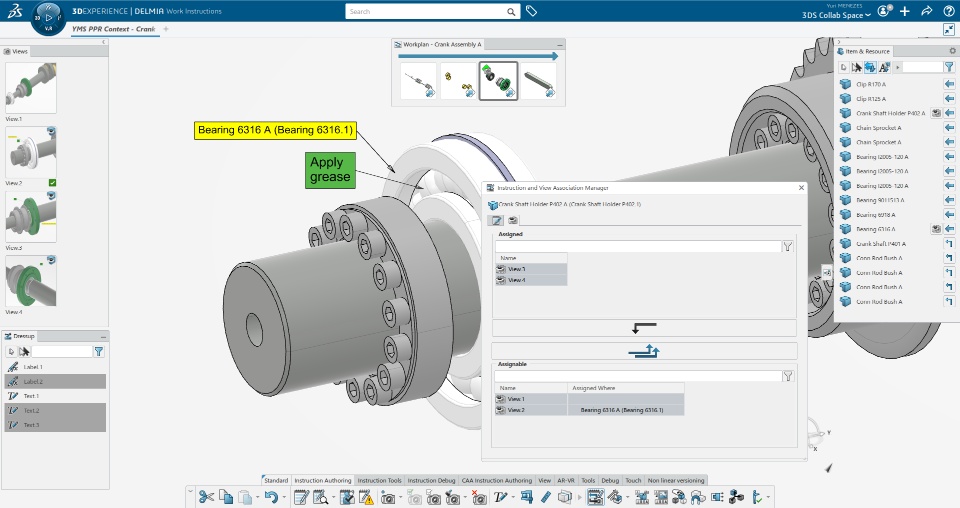Viewport: 960px width, 508px height.
Task: Open a new tab with the plus beside YMS PPR Context
Action: point(166,29)
